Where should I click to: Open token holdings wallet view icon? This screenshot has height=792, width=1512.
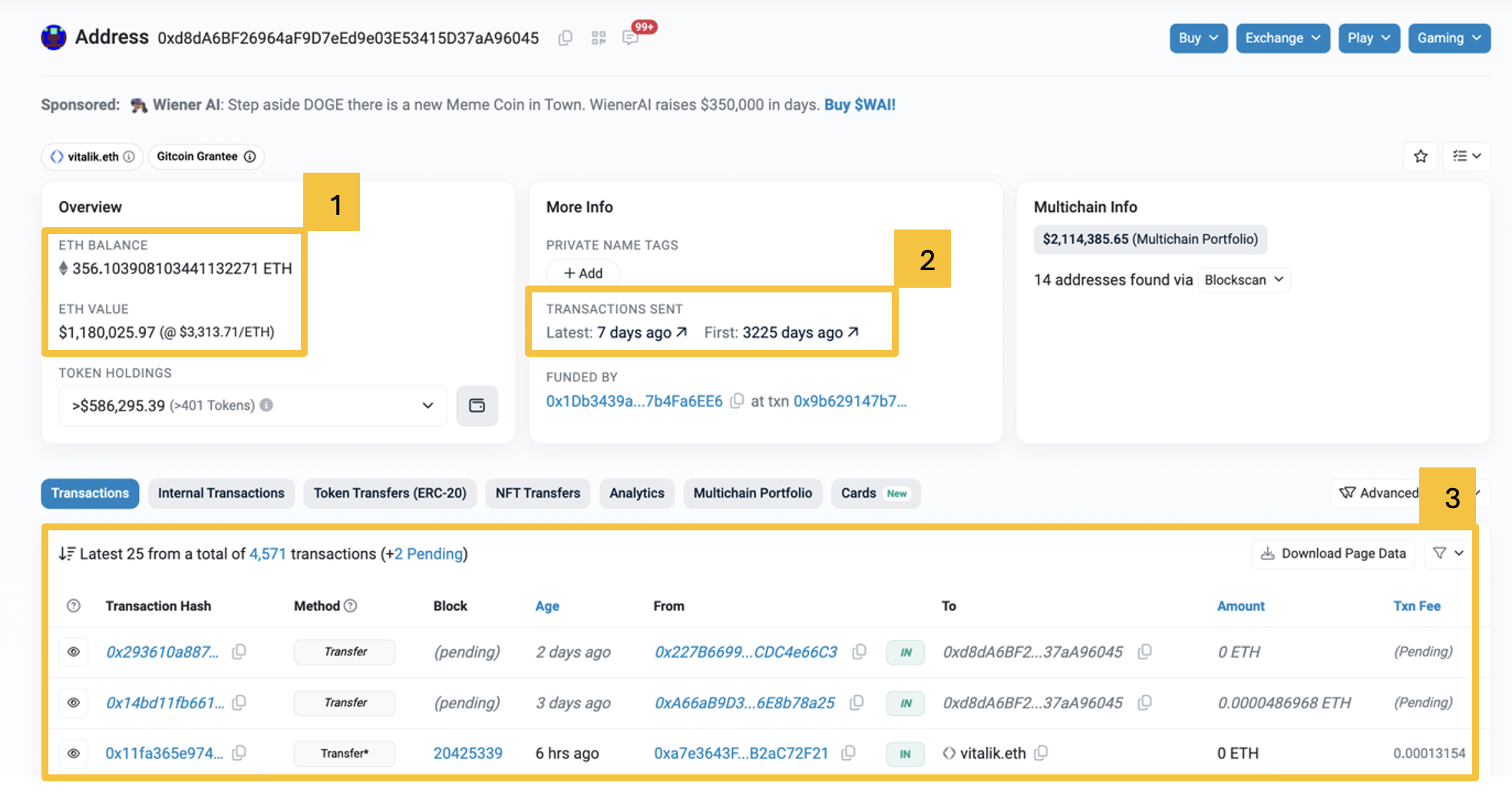[x=477, y=406]
